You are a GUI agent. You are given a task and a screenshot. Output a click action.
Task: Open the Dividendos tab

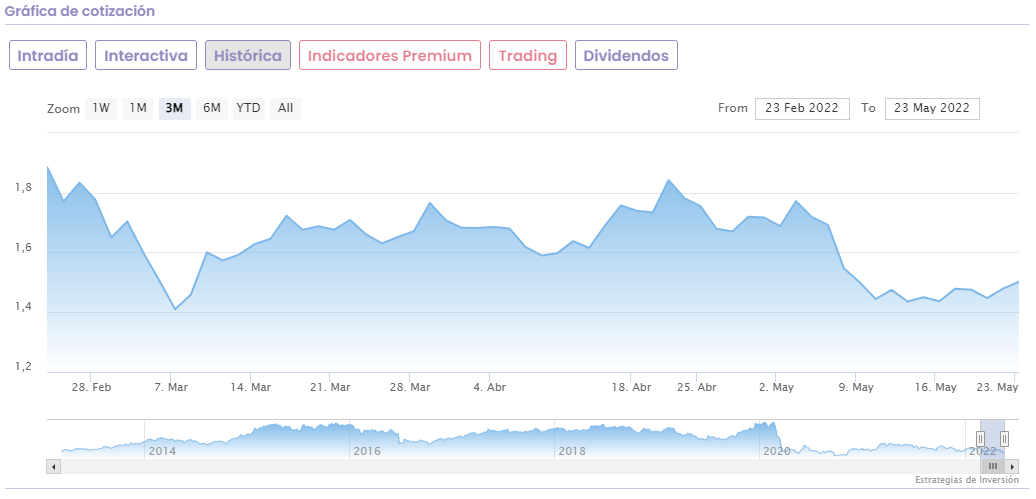[626, 55]
